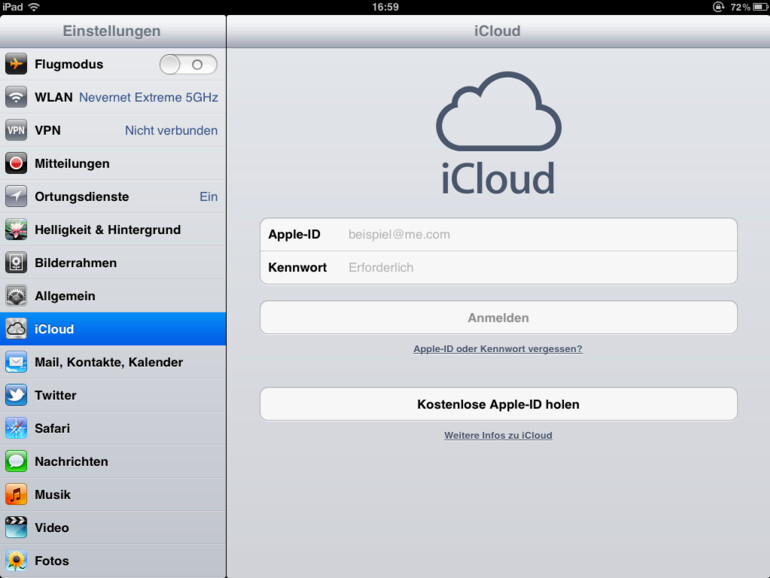
Task: Toggle the Flugmodus switch
Action: [189, 64]
